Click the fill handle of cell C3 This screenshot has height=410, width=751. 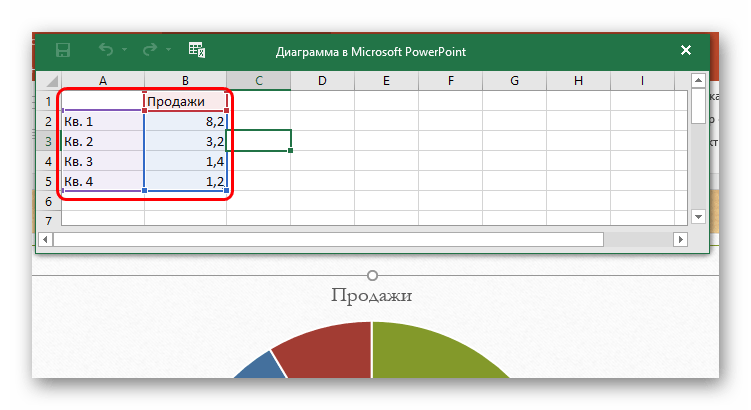pyautogui.click(x=291, y=150)
